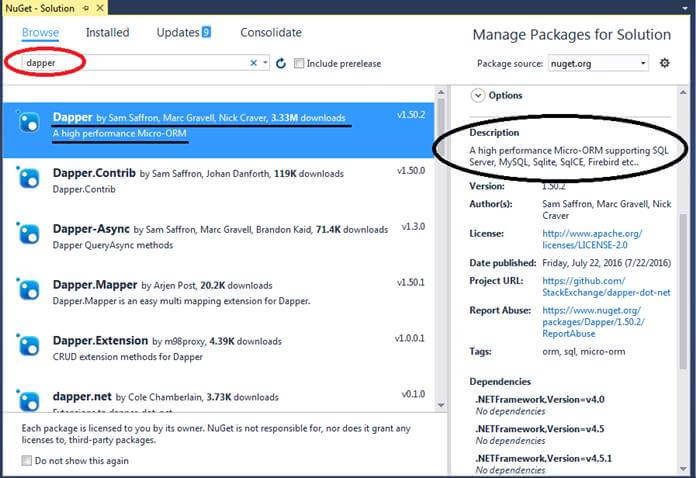Click the Dapper package icon
696x478 pixels.
click(29, 122)
